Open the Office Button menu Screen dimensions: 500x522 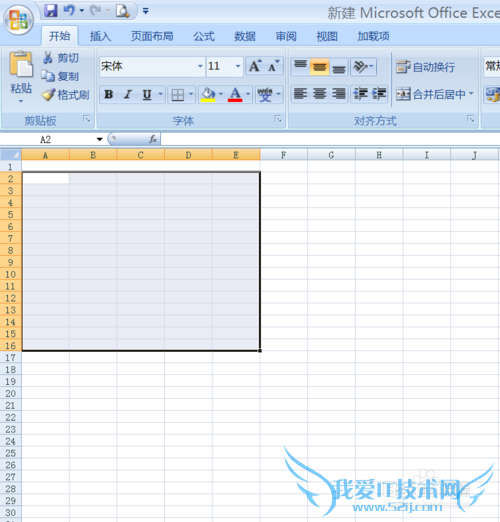(x=18, y=20)
